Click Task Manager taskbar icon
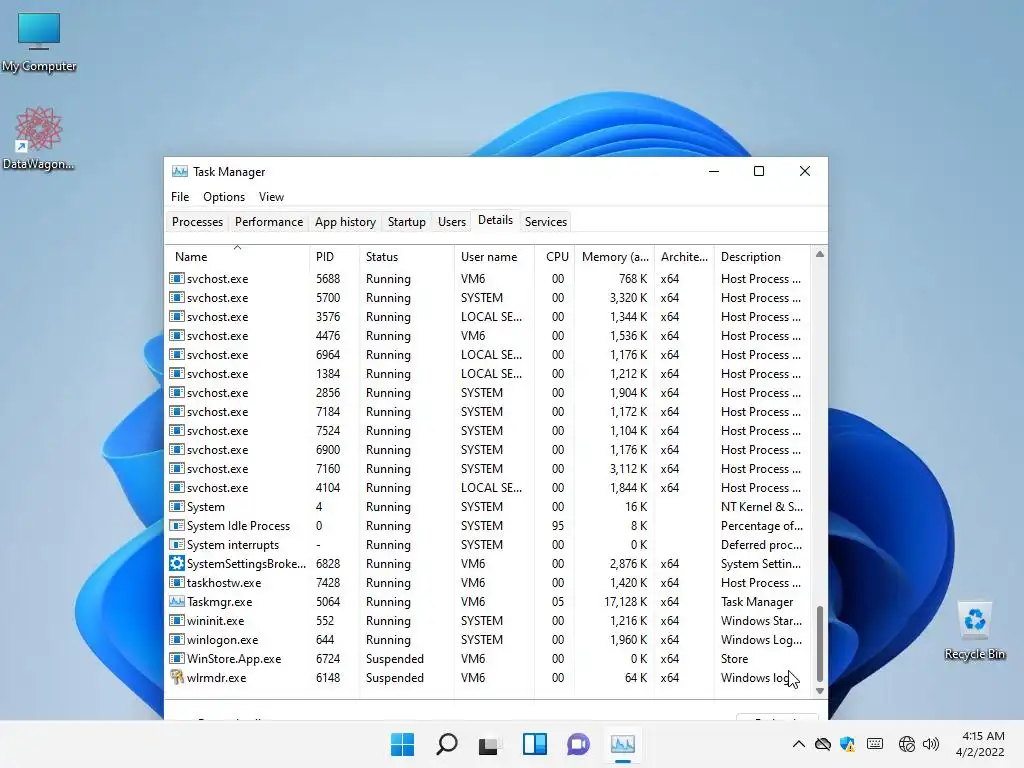 tap(622, 744)
